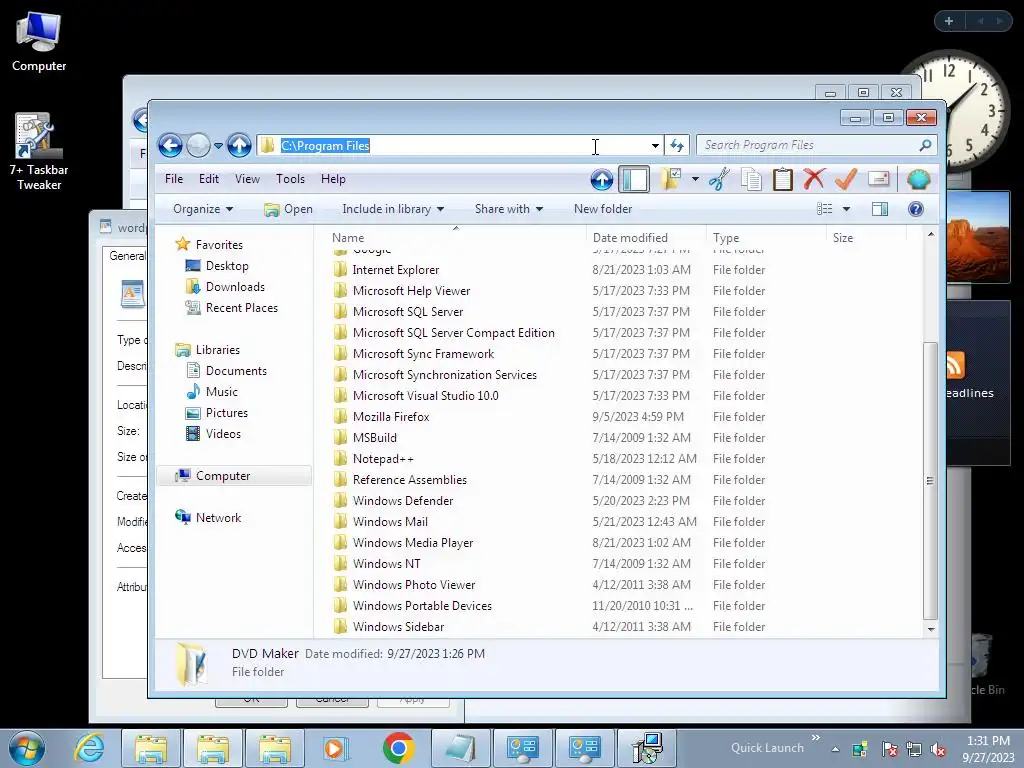
Task: Open Google Chrome from taskbar
Action: point(398,748)
